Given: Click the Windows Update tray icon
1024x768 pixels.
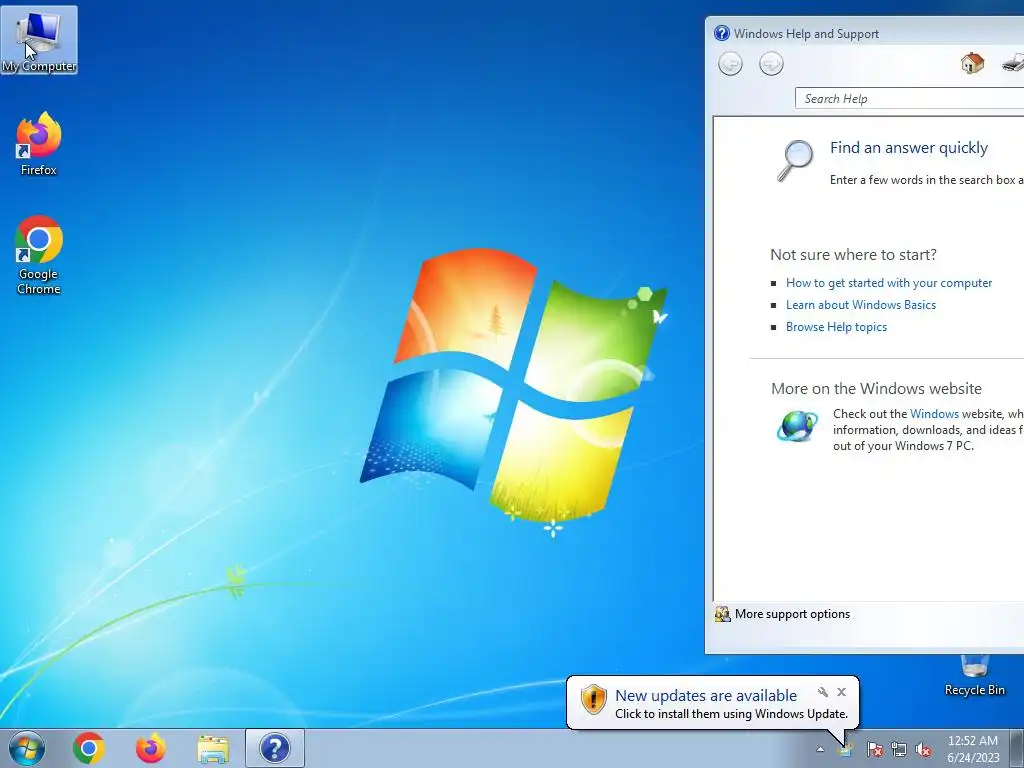Looking at the screenshot, I should pos(846,749).
